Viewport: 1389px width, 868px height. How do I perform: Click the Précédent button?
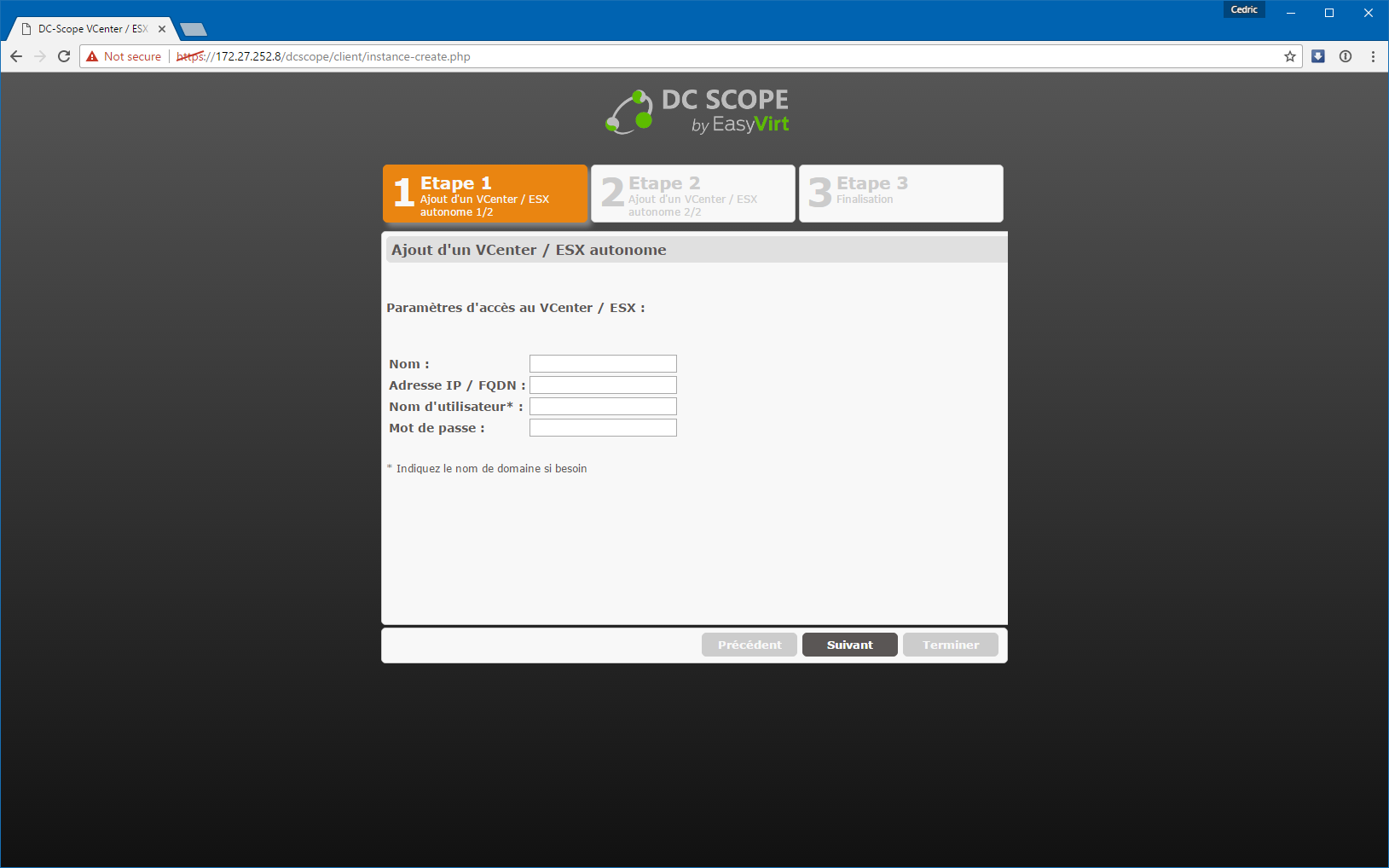pyautogui.click(x=749, y=645)
